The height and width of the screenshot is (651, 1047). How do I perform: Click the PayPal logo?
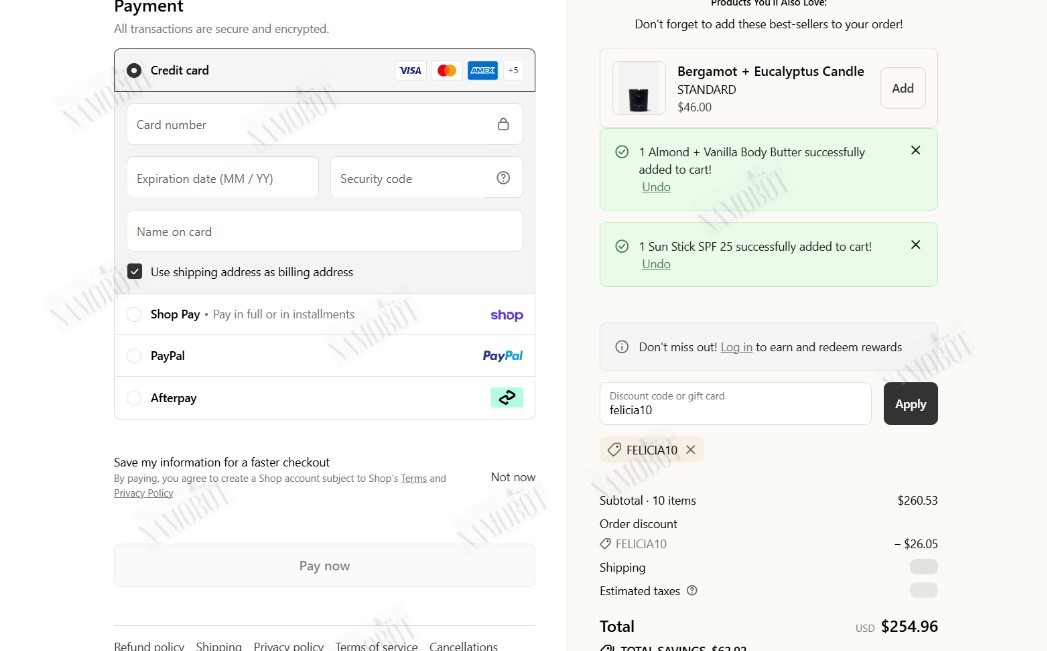pos(503,356)
